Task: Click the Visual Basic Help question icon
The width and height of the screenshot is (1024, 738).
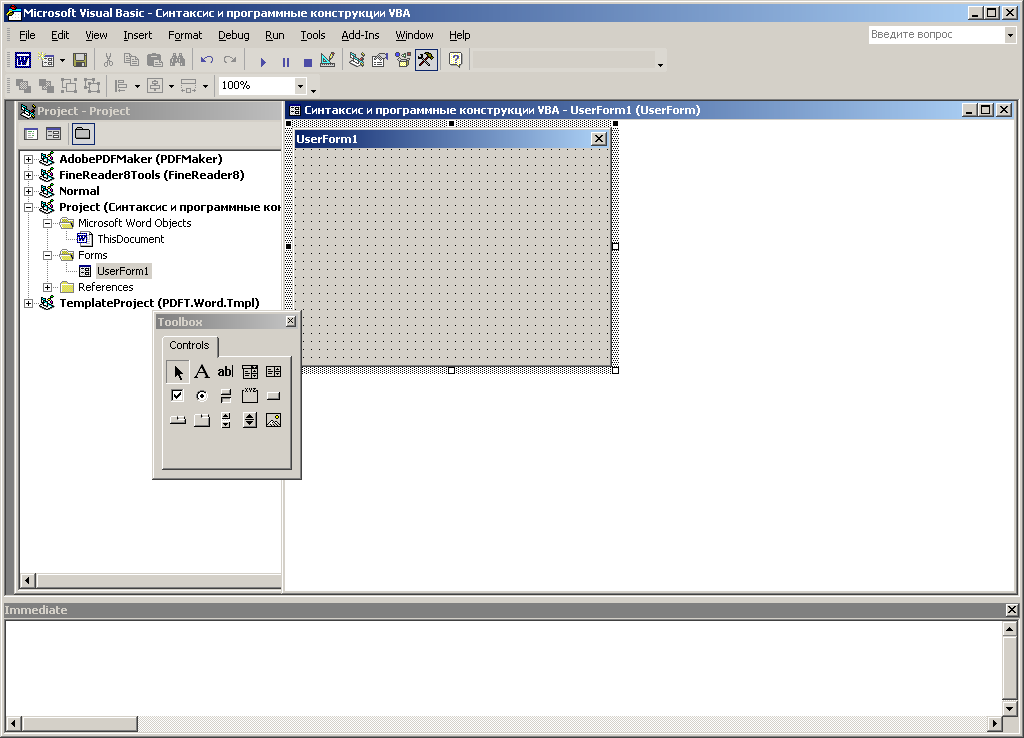Action: (x=456, y=61)
